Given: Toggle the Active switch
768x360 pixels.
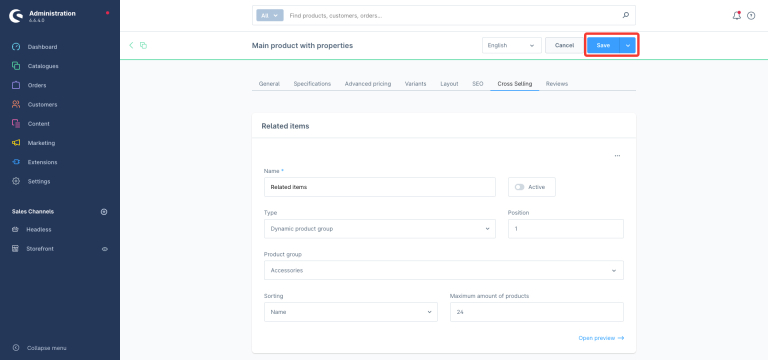Looking at the screenshot, I should (x=519, y=187).
